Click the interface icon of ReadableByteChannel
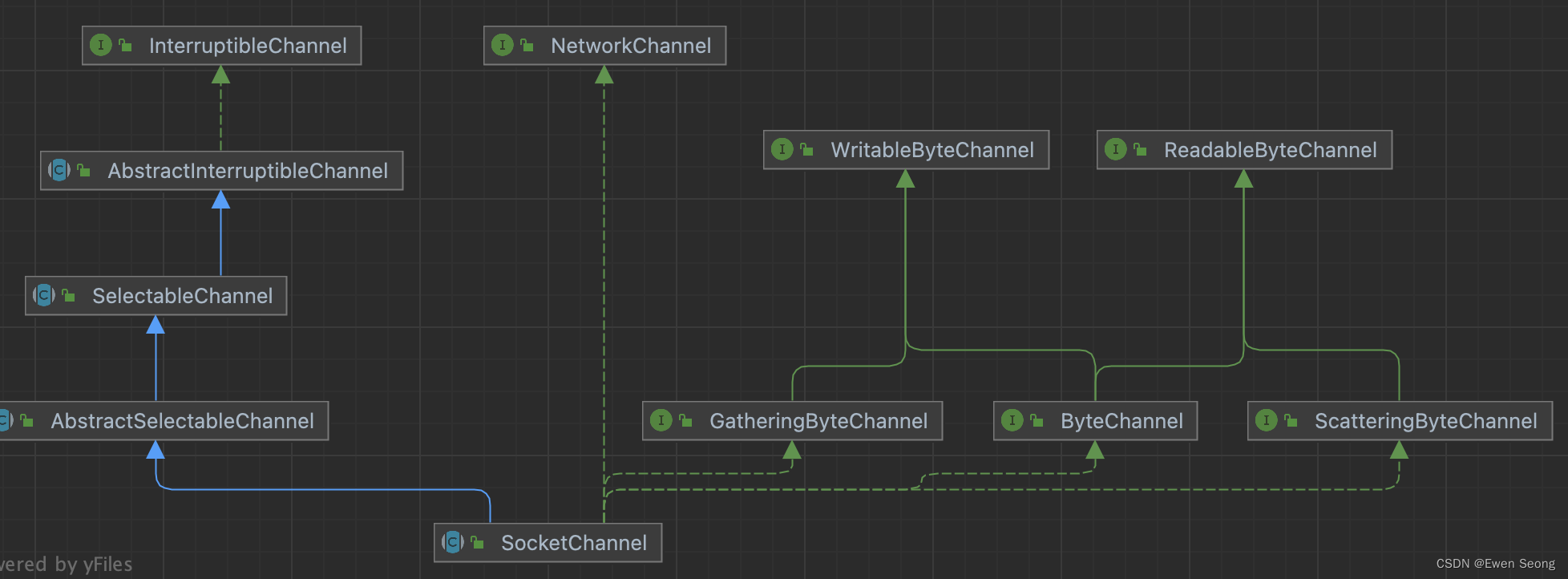Viewport: 1568px width, 579px height. tap(1116, 149)
